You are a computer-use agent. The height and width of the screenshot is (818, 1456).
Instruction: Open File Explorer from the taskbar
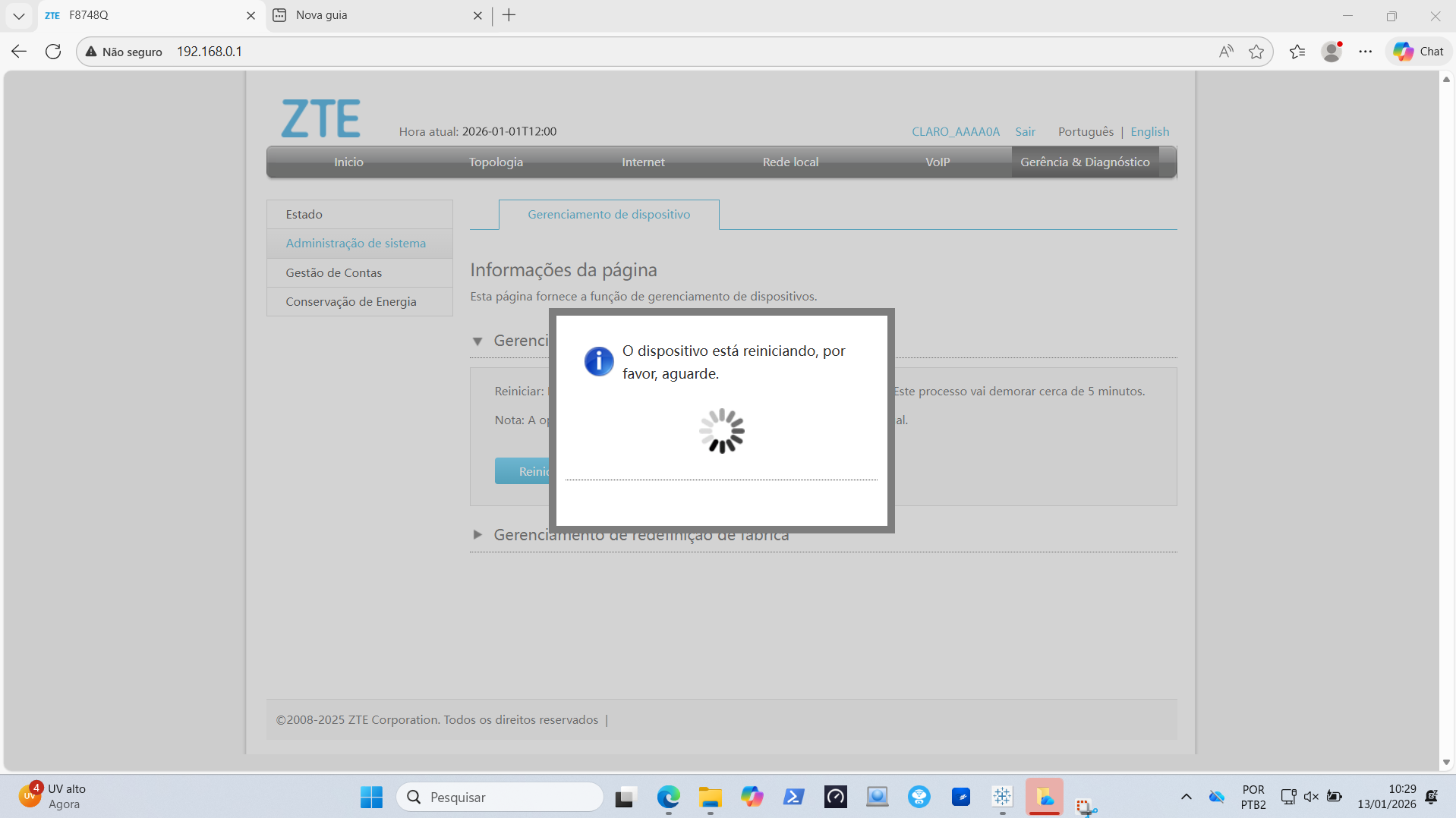[710, 797]
